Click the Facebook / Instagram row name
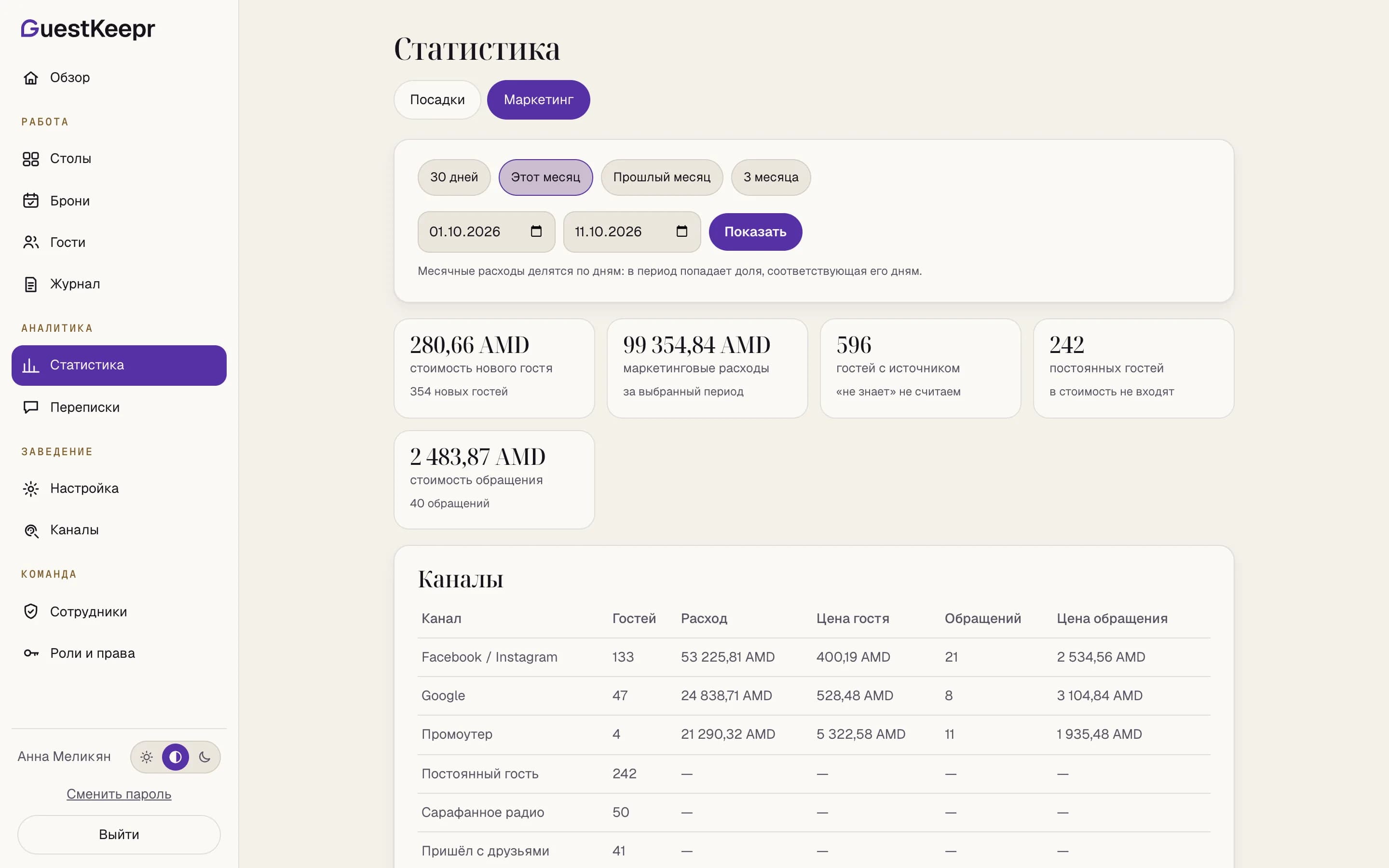Image resolution: width=1389 pixels, height=868 pixels. point(490,657)
